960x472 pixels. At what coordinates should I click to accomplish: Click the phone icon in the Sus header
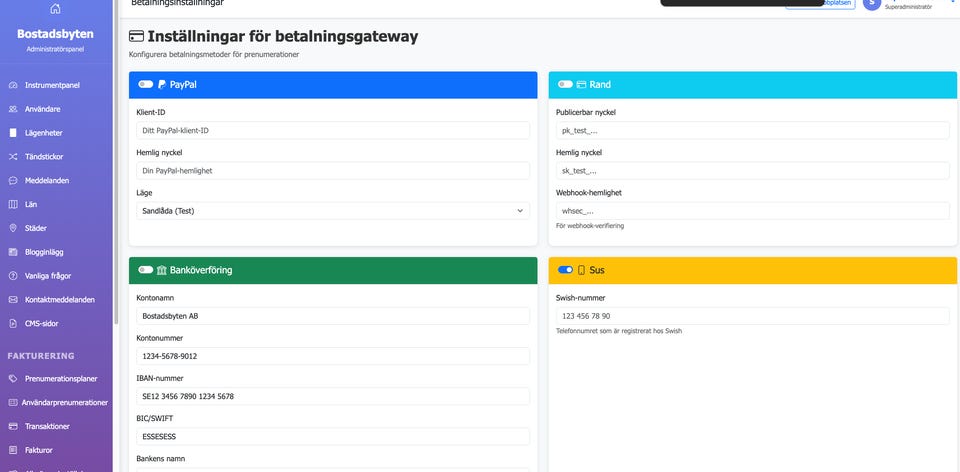pos(582,270)
